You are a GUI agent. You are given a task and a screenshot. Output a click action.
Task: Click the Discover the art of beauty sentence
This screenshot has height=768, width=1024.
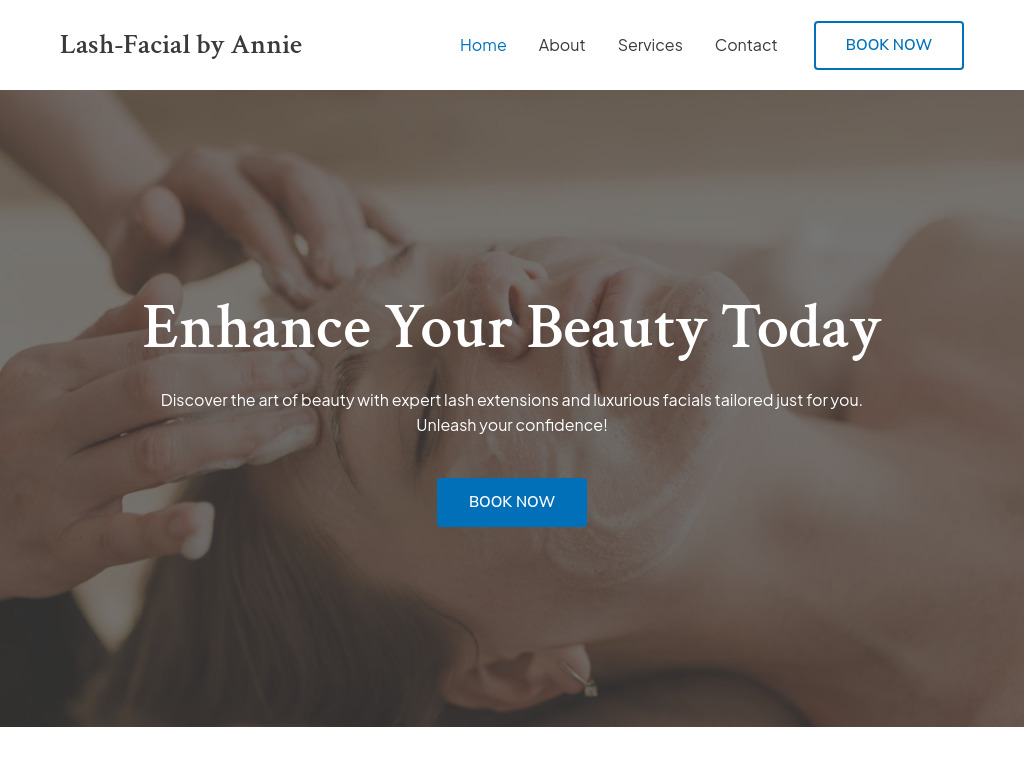coord(511,400)
